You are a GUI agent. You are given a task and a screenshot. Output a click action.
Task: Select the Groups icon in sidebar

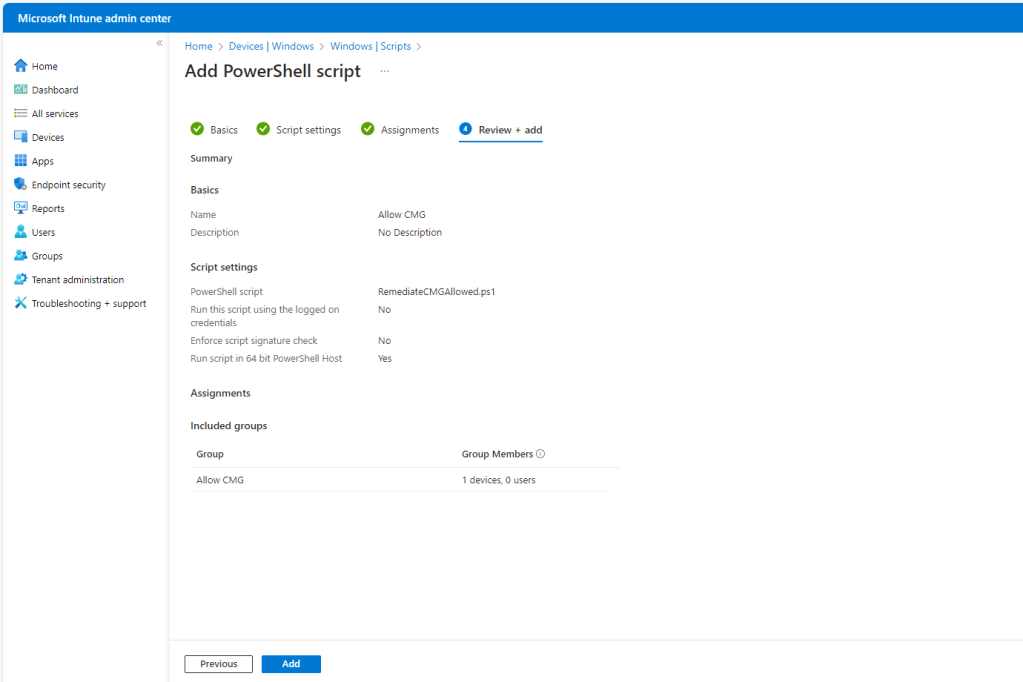(x=20, y=256)
